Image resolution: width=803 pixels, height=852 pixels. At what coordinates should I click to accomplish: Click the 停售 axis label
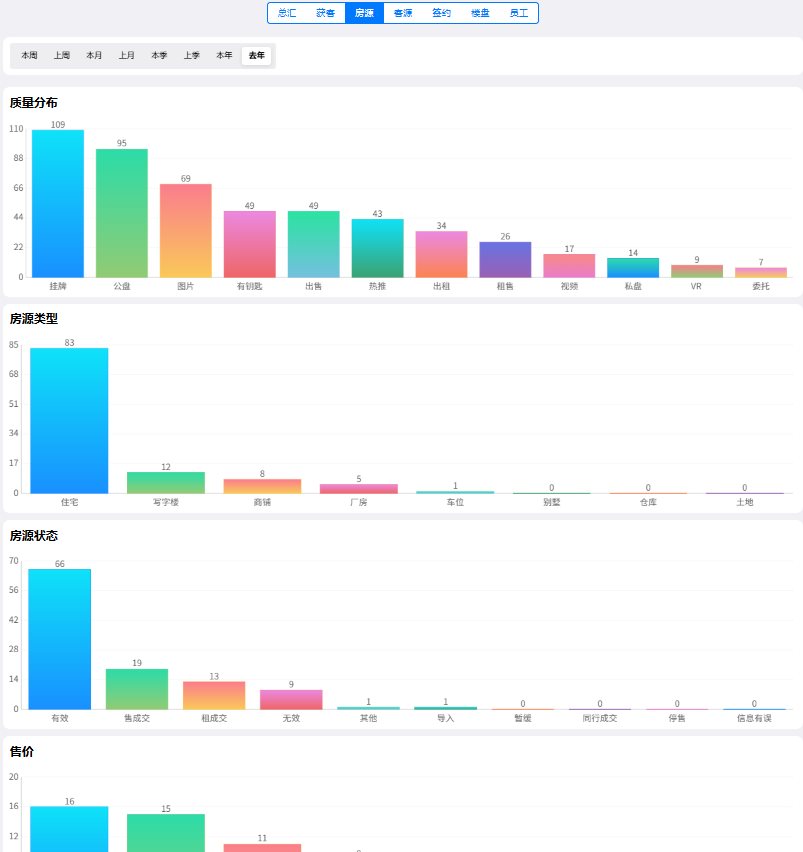(677, 718)
